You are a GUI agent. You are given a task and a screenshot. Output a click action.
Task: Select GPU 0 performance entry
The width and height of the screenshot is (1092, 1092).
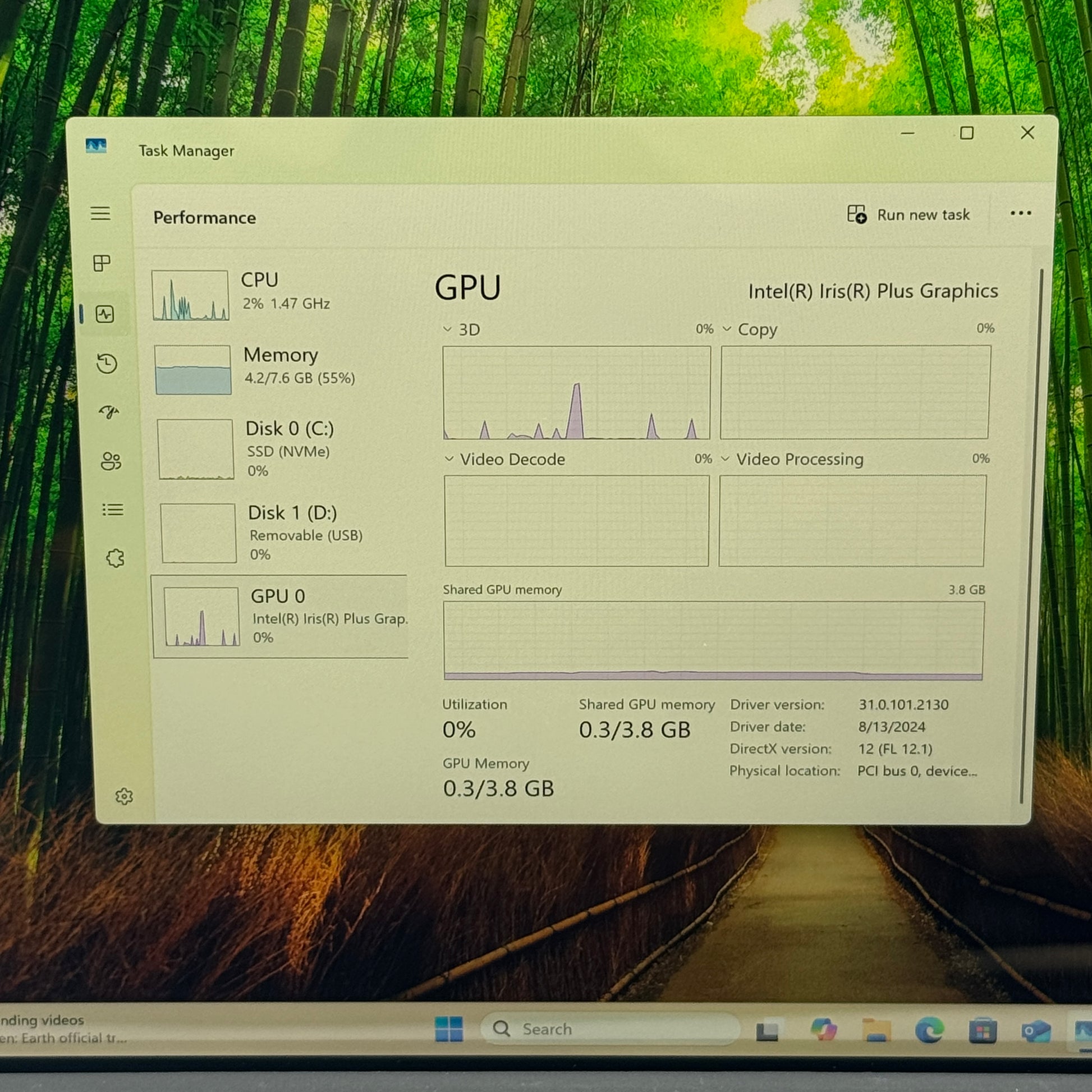[280, 616]
